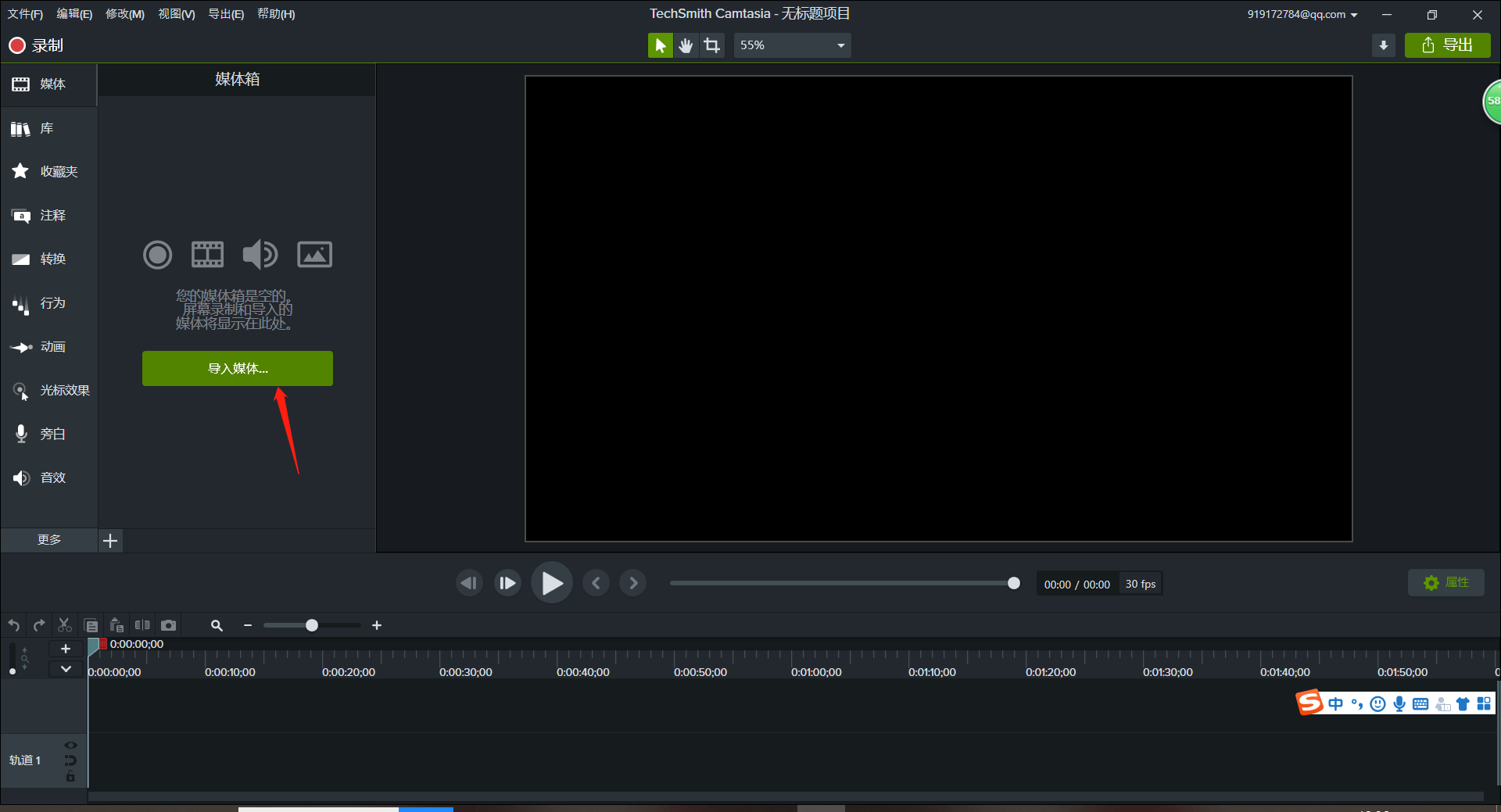Click the download arrow icon beside Export
The image size is (1501, 812).
(x=1383, y=45)
